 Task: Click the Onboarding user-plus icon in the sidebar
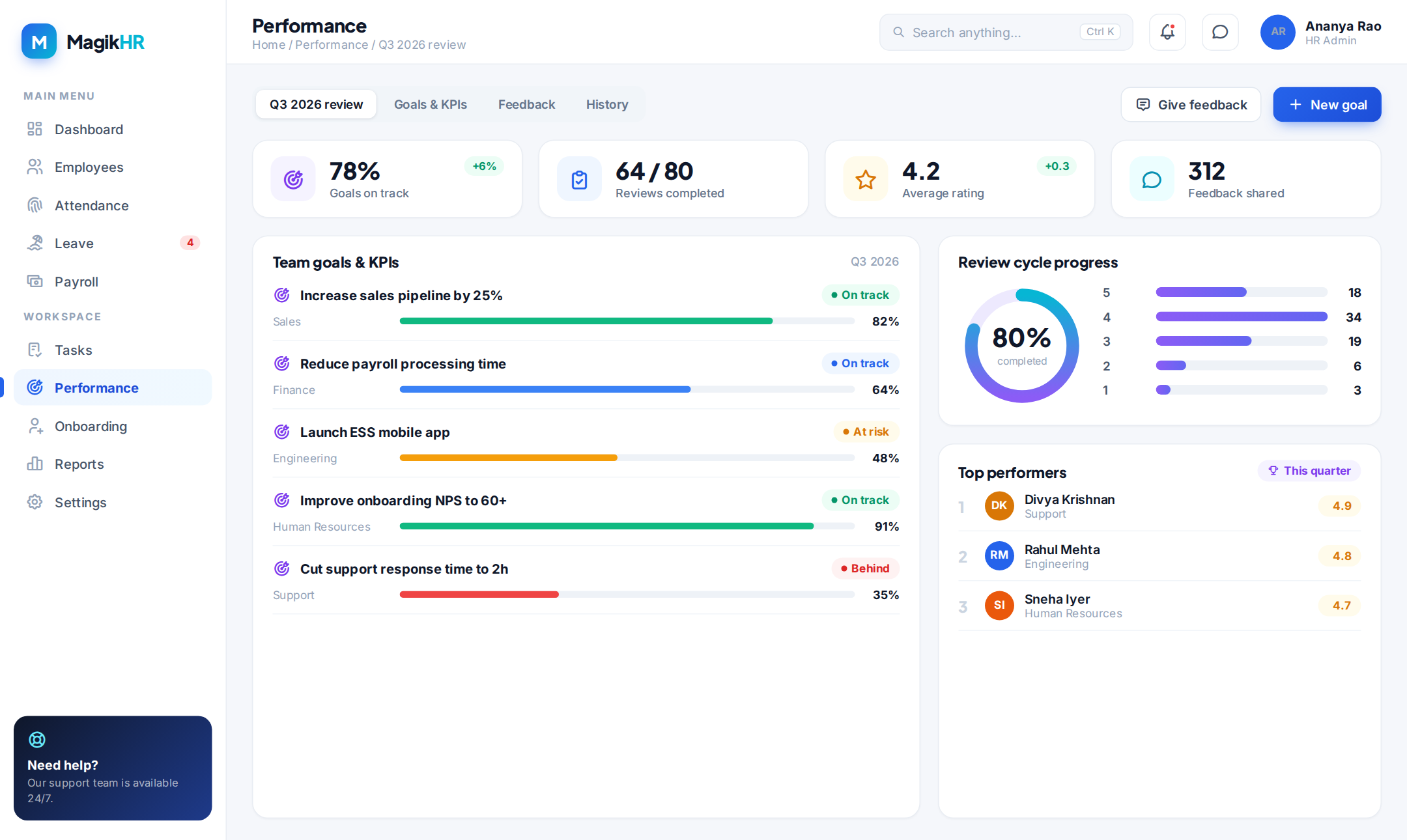[x=35, y=426]
